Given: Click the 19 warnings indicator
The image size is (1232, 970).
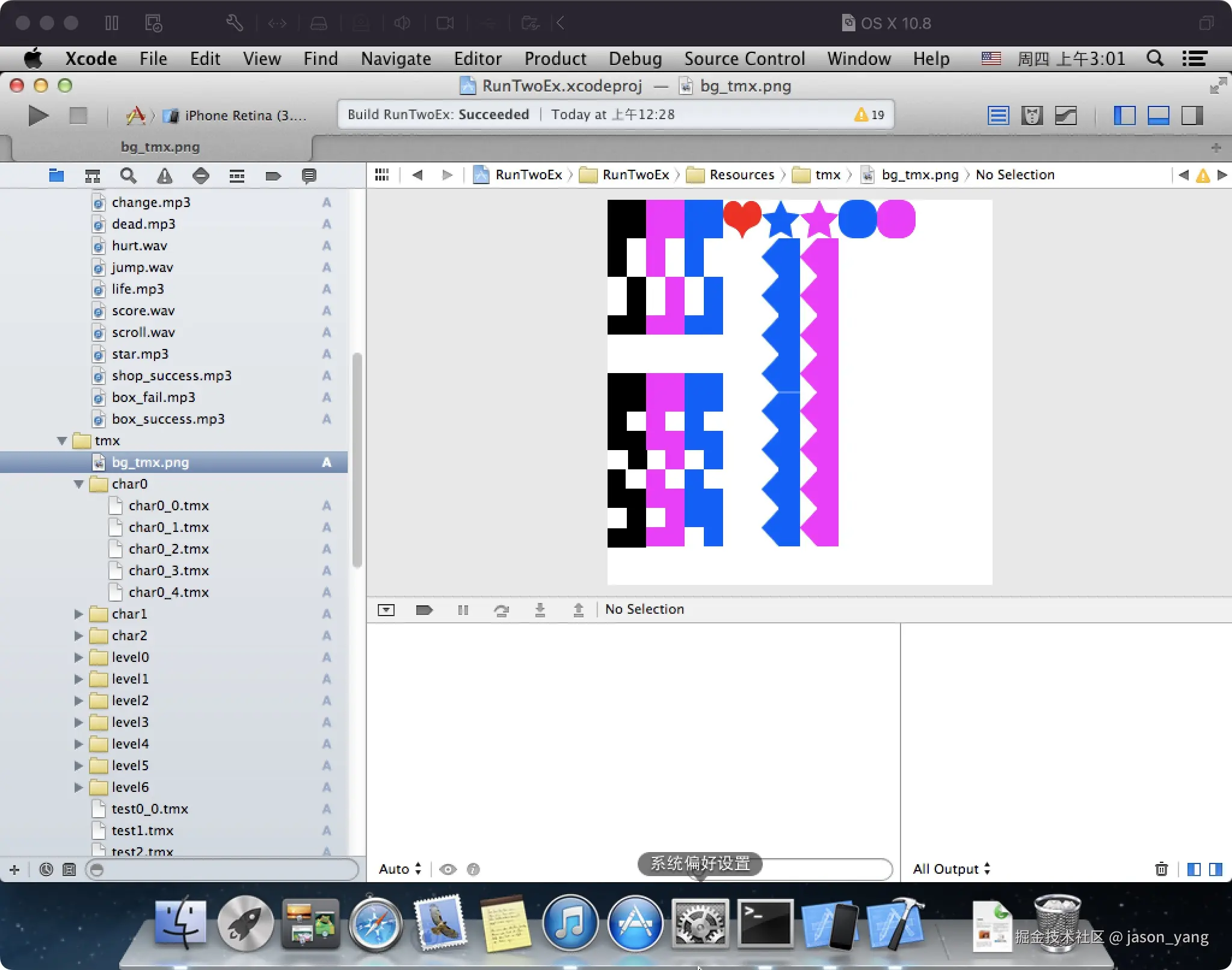Looking at the screenshot, I should pos(869,114).
